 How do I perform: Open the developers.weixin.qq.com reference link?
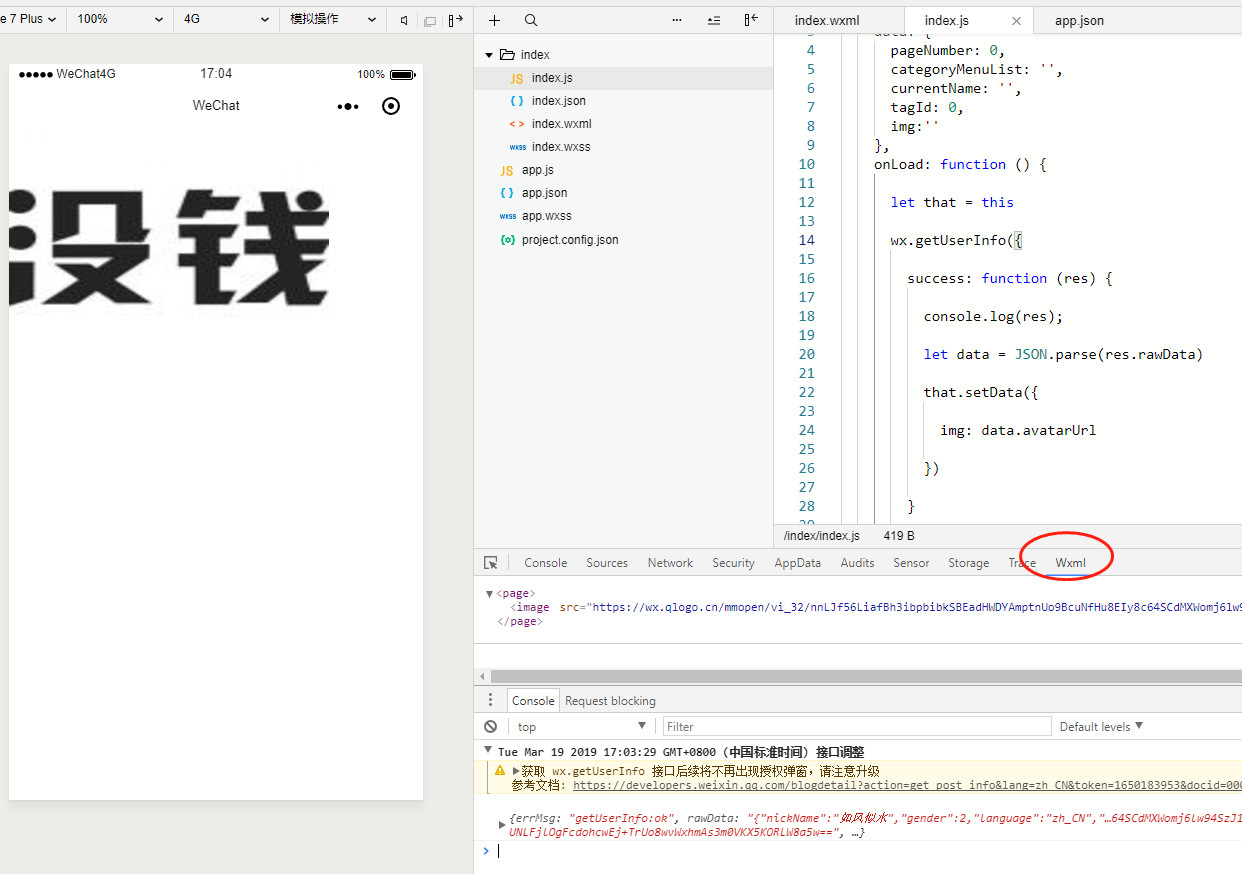[907, 785]
